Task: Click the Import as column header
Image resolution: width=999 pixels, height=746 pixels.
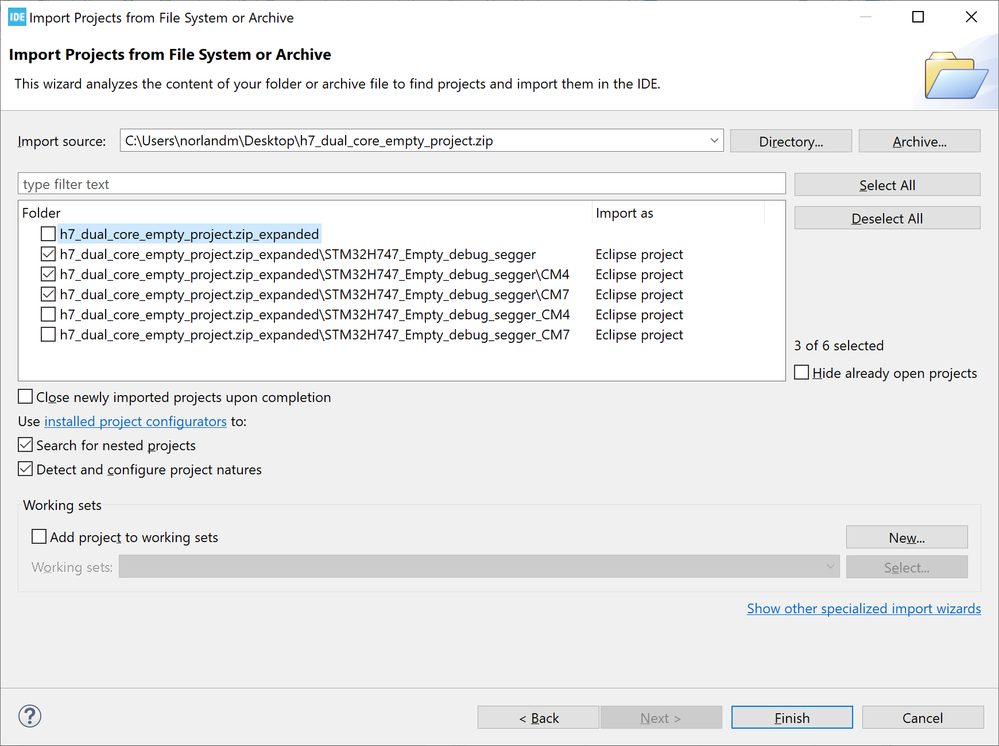Action: 678,213
